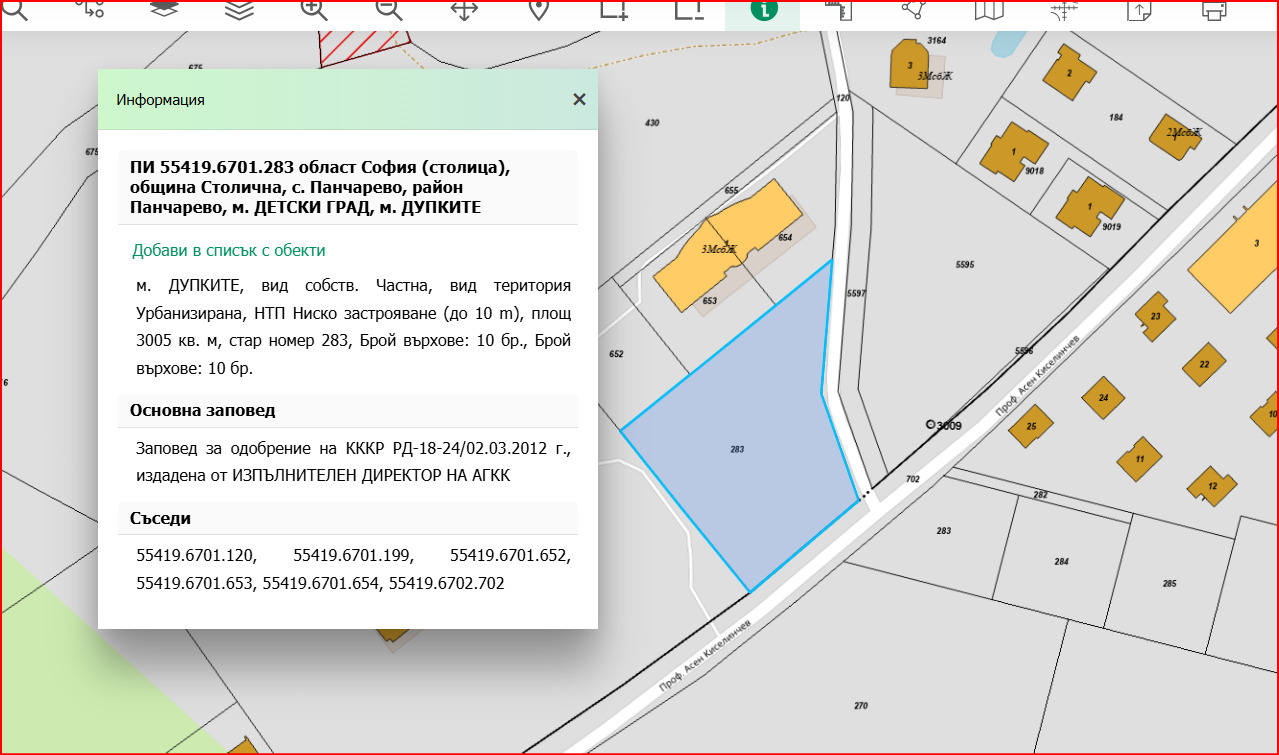Select the connected nodes polygon tool

point(912,10)
